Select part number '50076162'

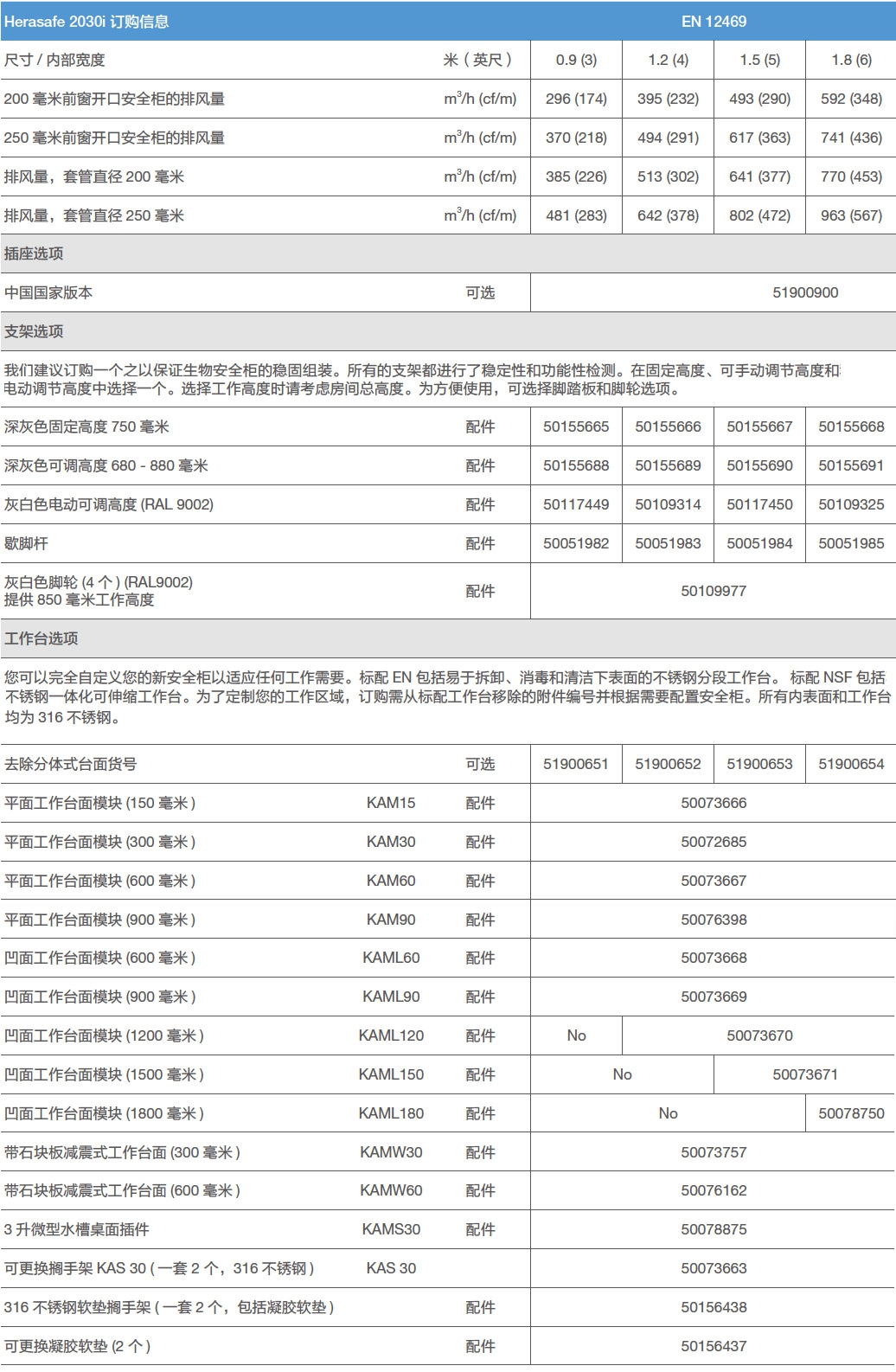click(x=714, y=1190)
